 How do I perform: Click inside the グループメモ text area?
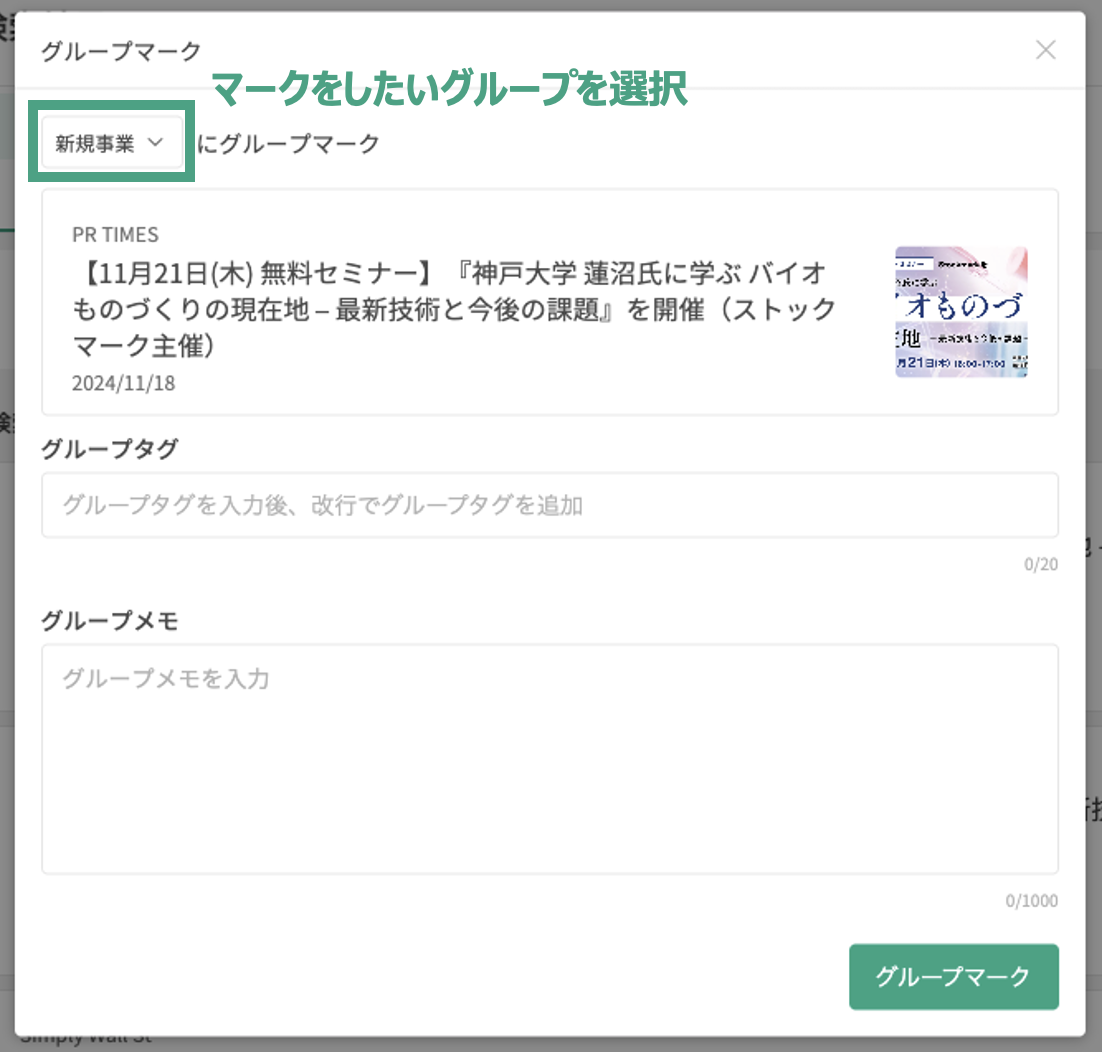[549, 759]
